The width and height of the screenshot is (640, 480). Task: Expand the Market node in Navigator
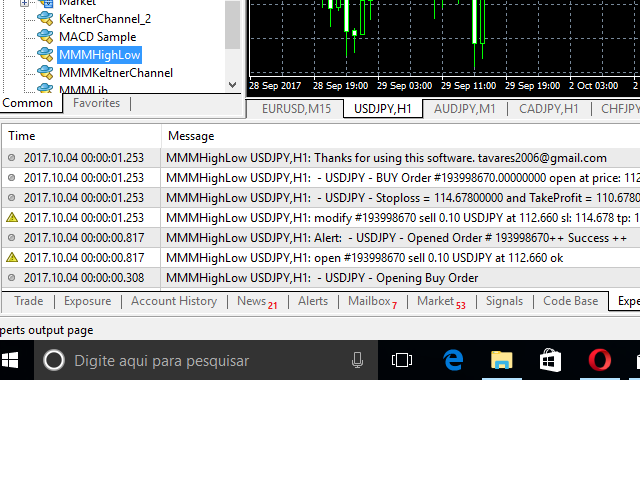pos(24,3)
